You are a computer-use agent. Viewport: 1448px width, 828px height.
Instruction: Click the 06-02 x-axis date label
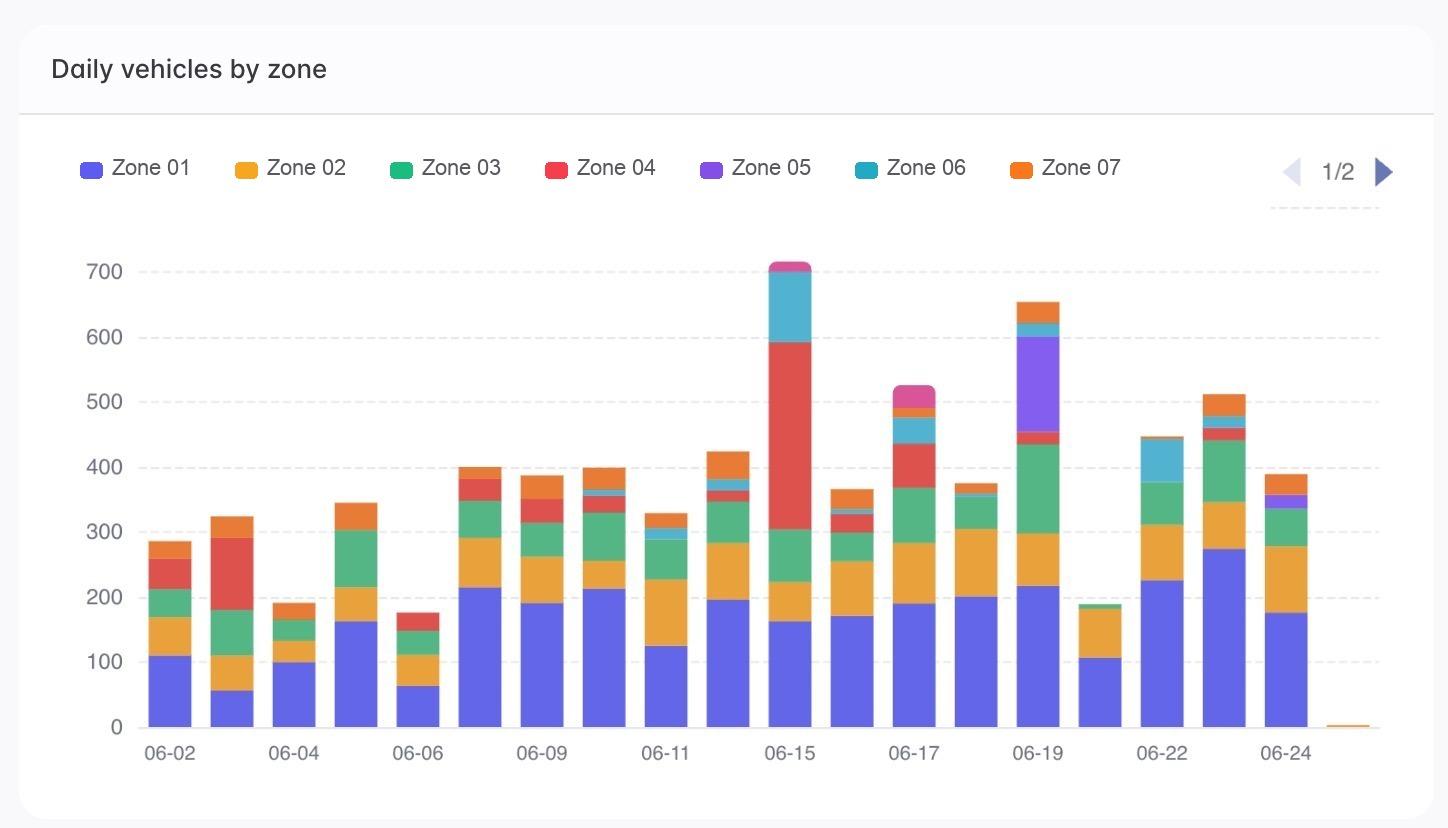pos(170,753)
